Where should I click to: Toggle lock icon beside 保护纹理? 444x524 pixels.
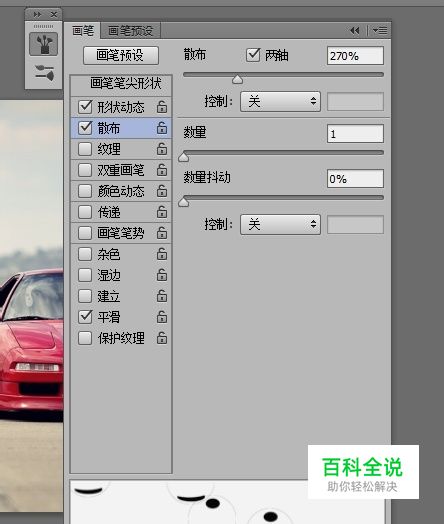(162, 338)
